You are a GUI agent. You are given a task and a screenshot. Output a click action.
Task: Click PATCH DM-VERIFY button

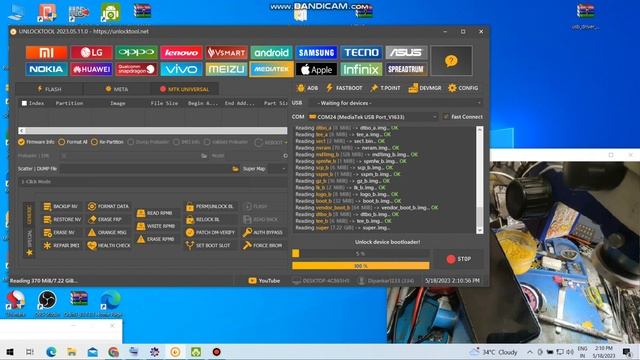(211, 233)
